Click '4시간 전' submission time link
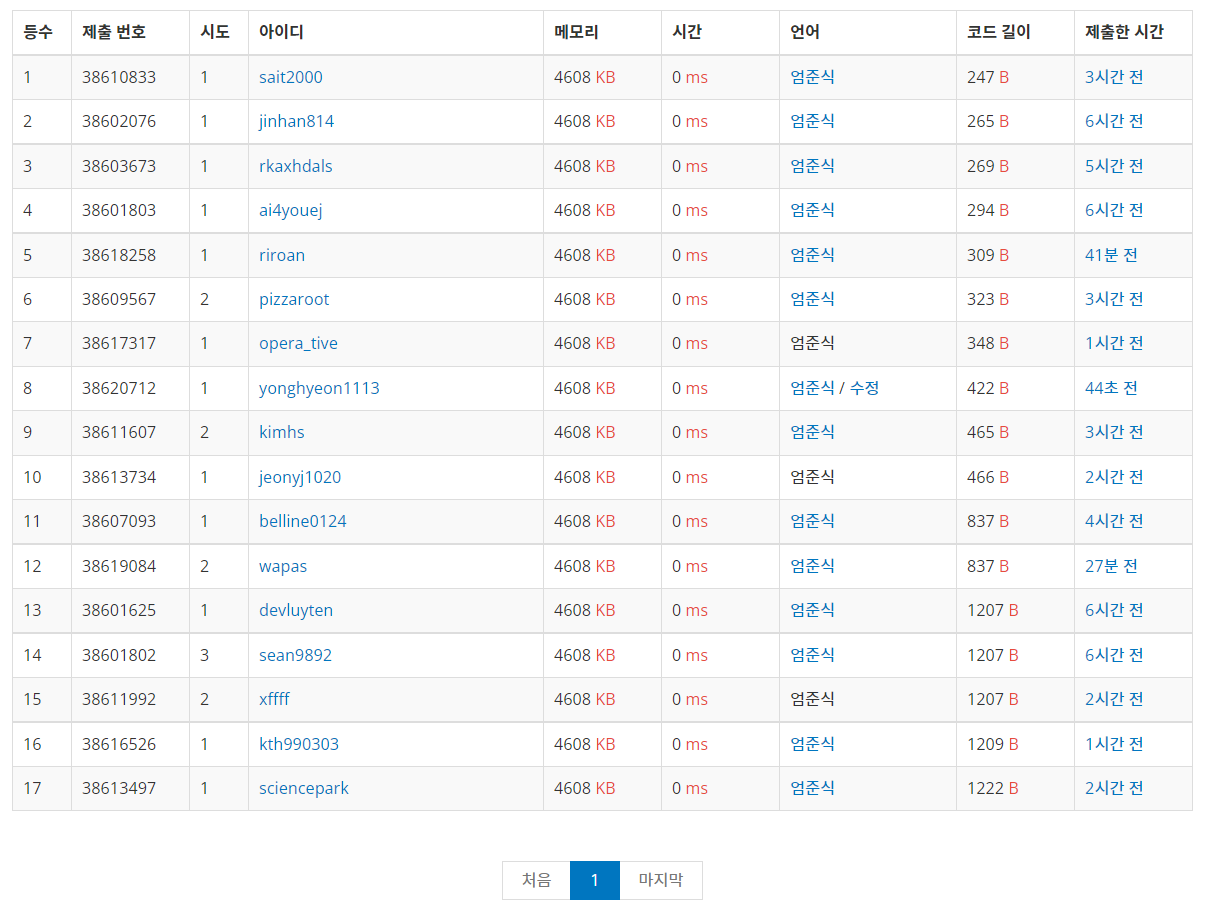The image size is (1212, 919). (x=1114, y=521)
